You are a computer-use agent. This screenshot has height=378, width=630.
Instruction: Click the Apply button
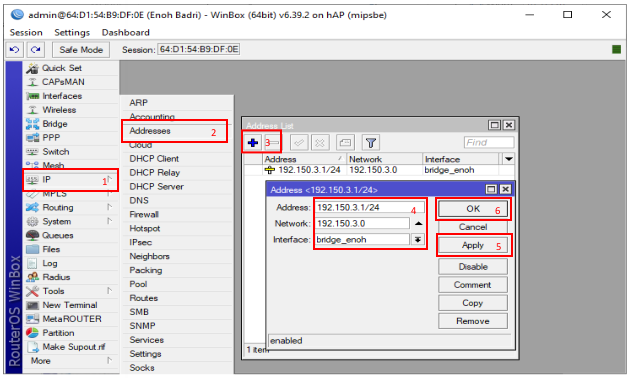point(473,245)
